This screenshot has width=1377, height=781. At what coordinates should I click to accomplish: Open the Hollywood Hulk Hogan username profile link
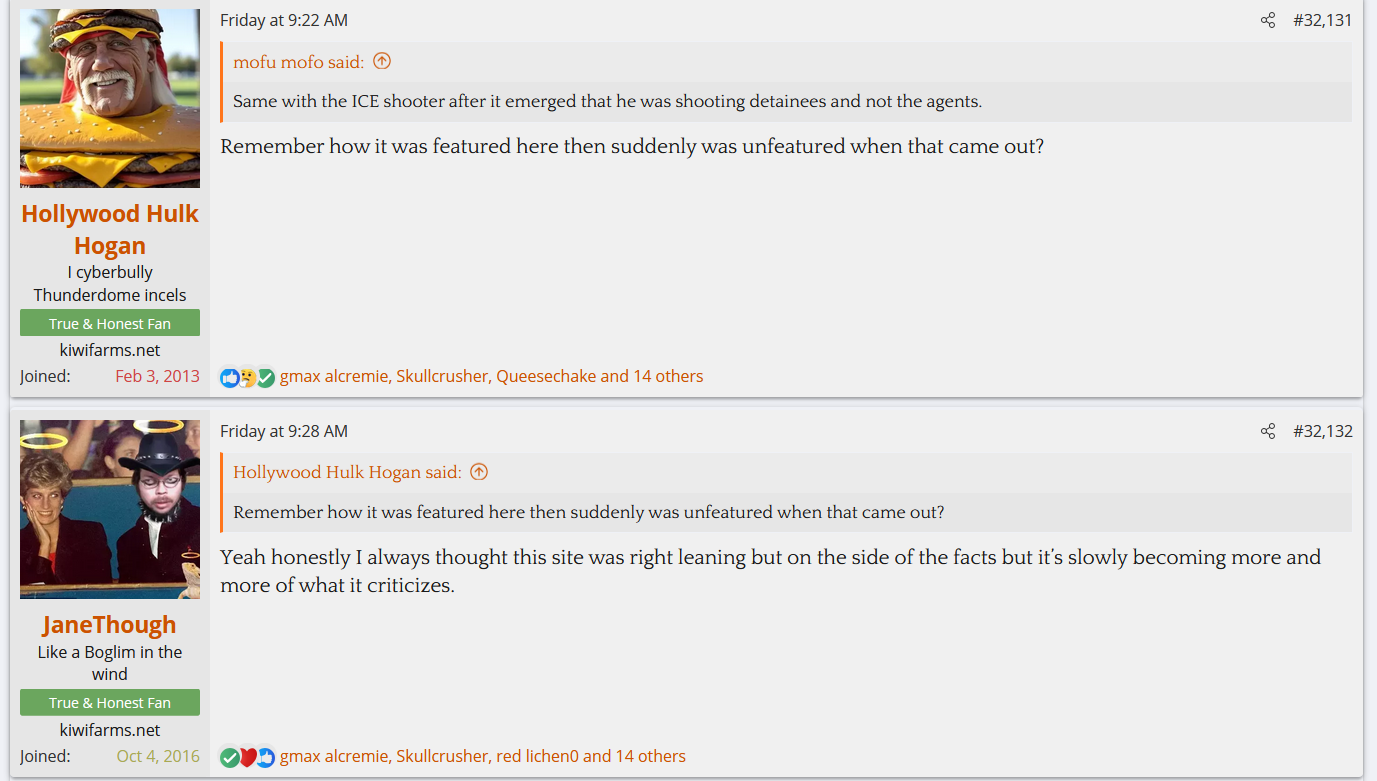110,229
